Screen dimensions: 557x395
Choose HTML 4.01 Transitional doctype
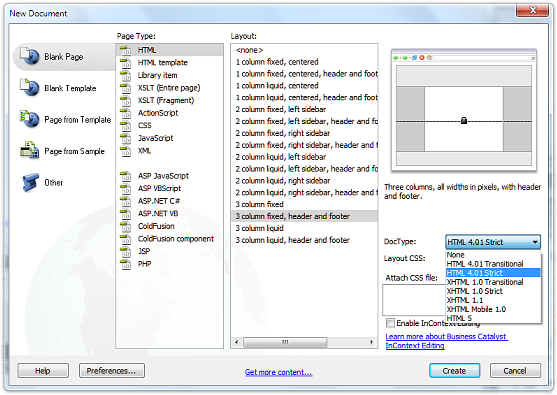(x=493, y=264)
